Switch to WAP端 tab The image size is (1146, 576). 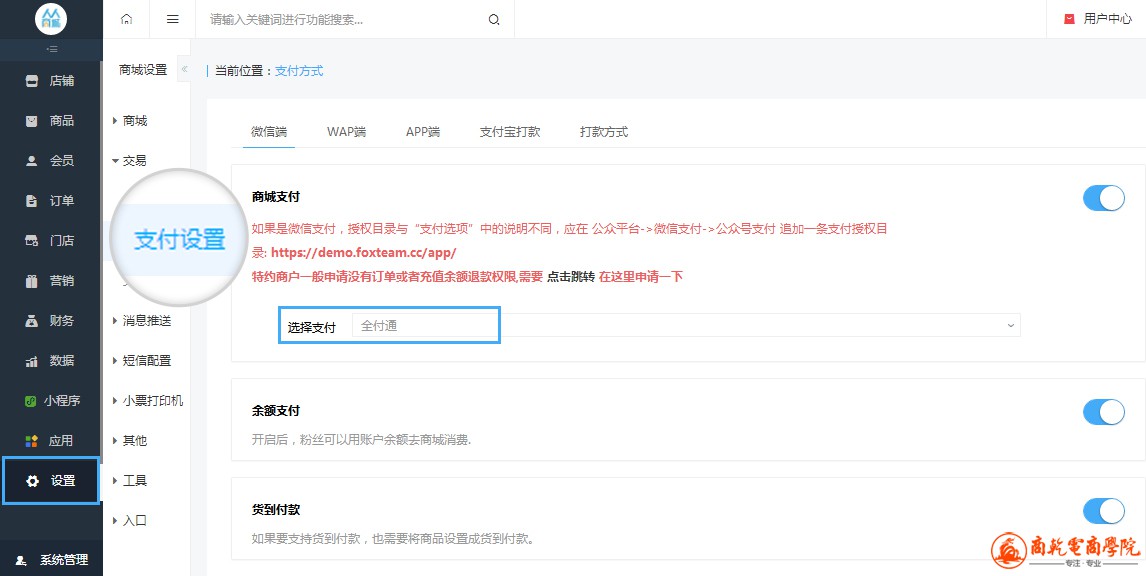pos(346,132)
